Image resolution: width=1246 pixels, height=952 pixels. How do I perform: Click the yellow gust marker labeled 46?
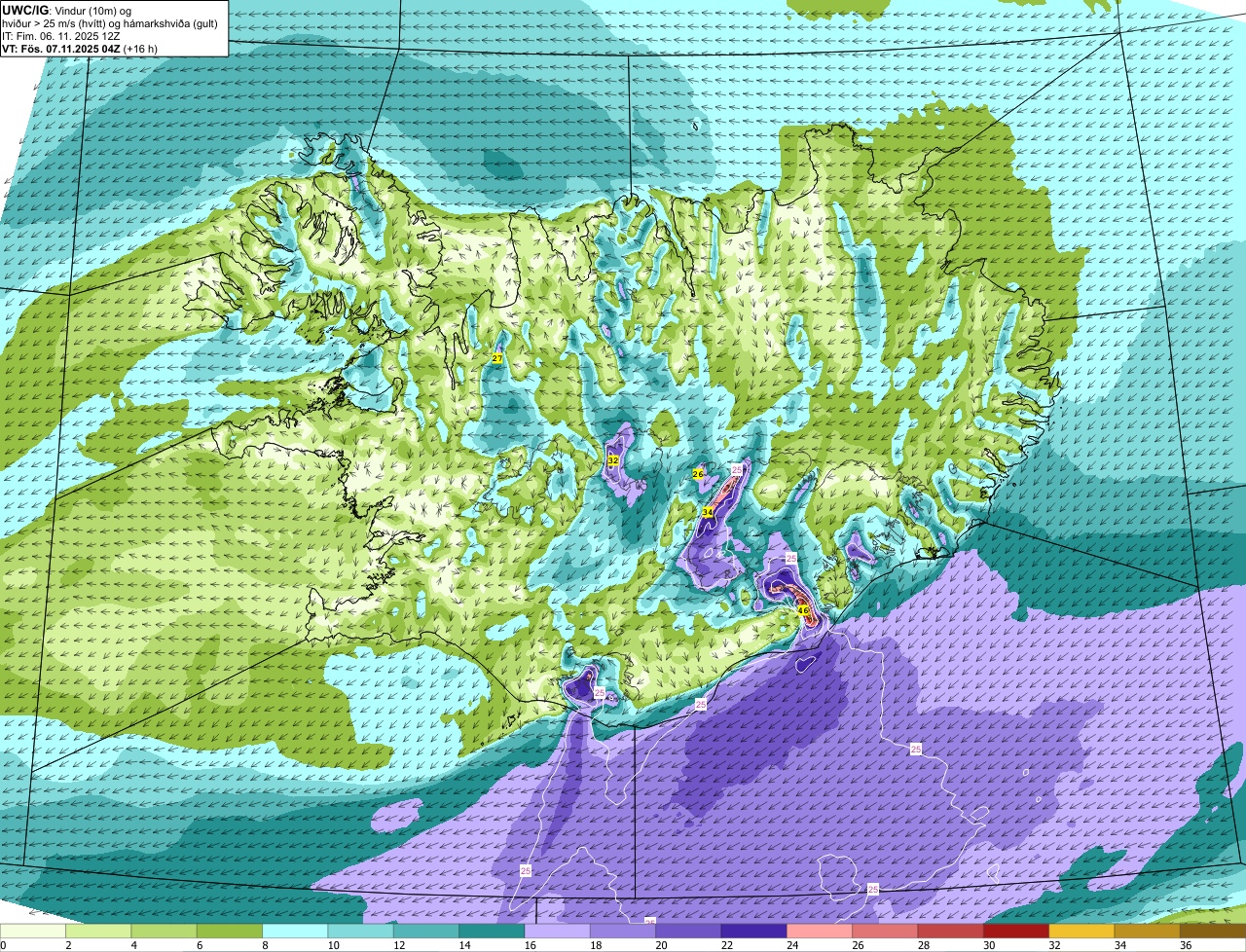point(803,610)
